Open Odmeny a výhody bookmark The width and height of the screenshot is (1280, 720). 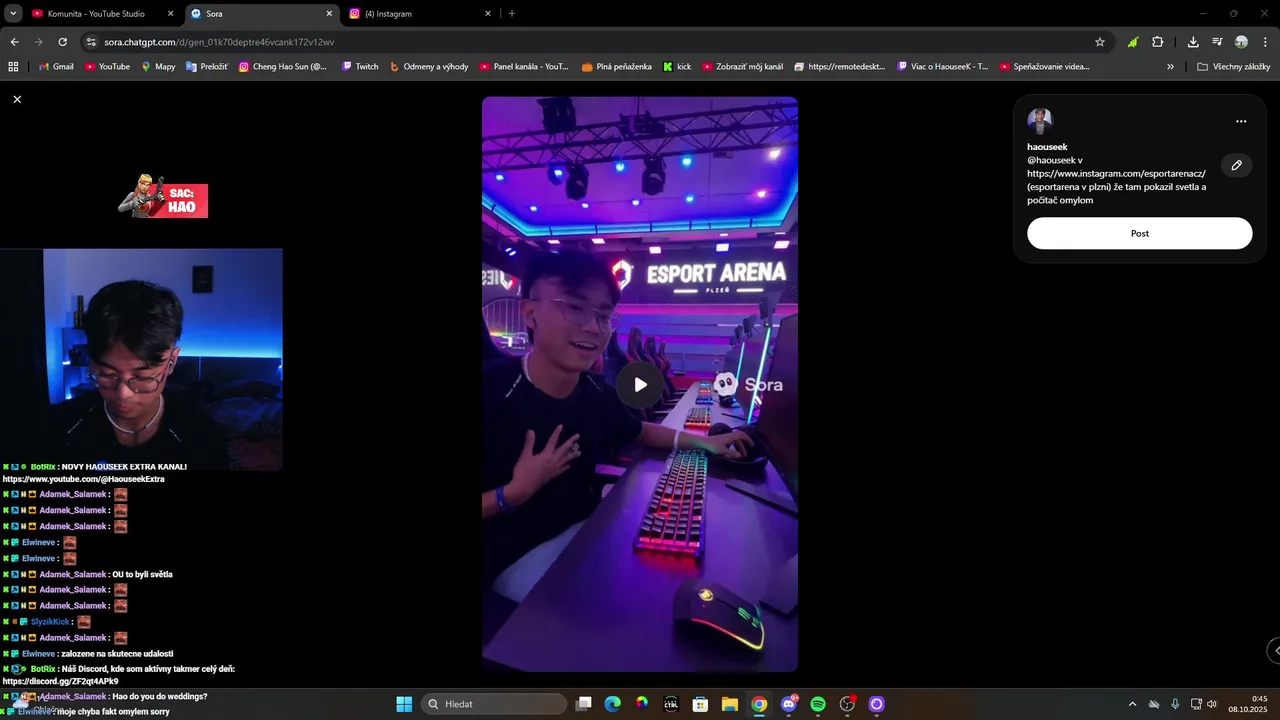[x=429, y=67]
